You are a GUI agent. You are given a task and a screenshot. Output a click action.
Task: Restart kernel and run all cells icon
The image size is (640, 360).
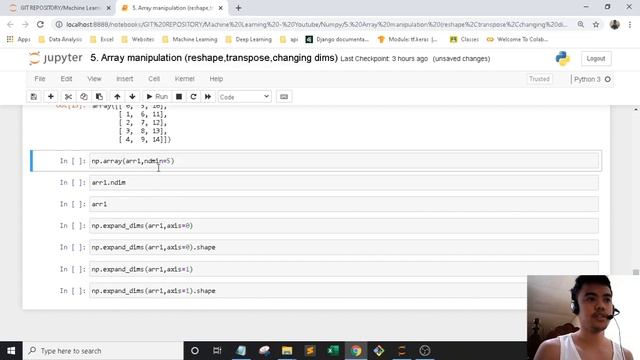(x=208, y=97)
